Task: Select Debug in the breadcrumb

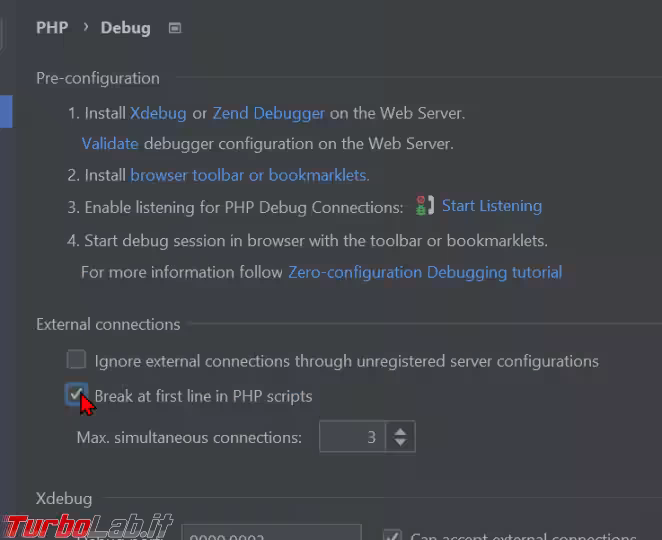Action: tap(125, 28)
